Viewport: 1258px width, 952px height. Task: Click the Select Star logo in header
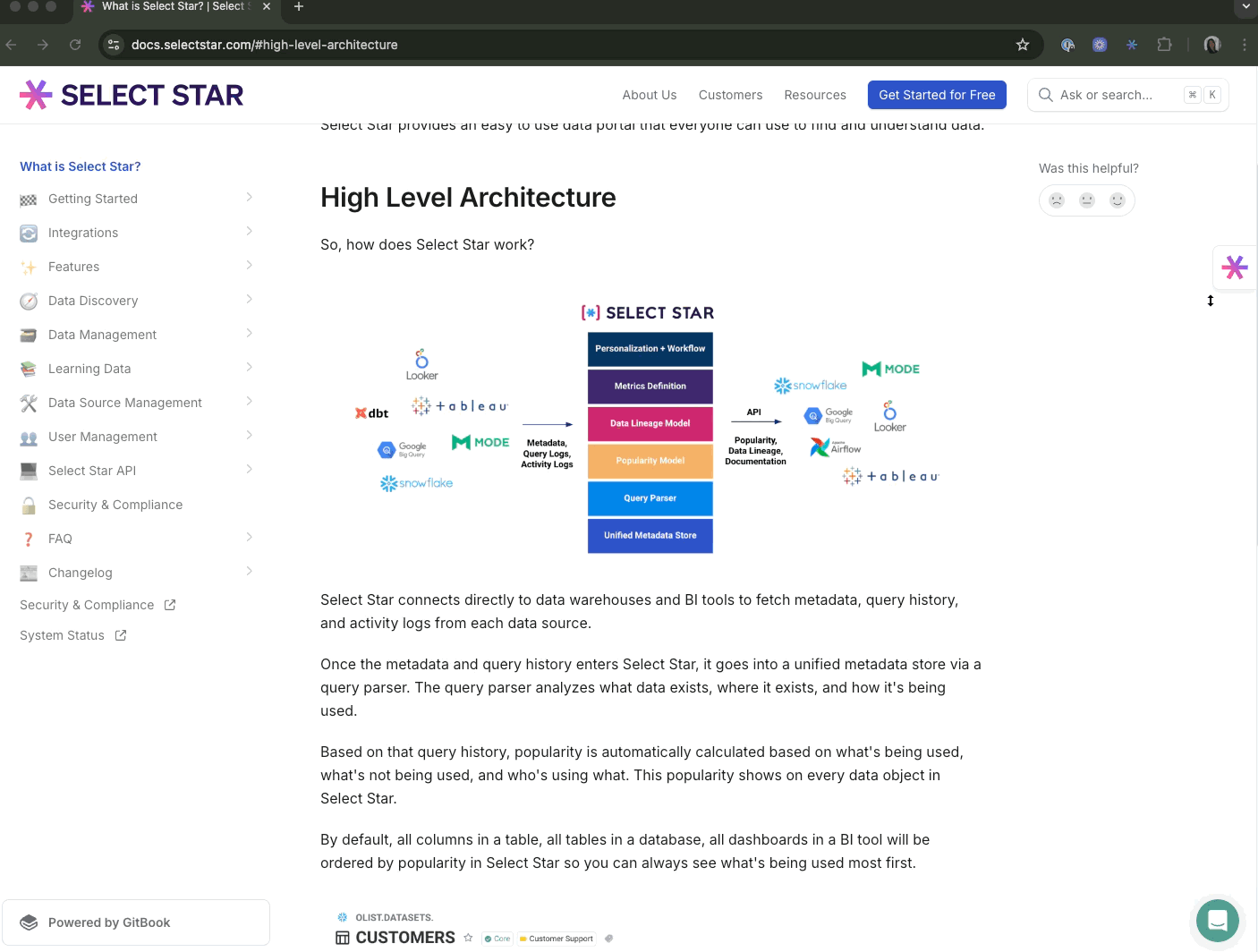click(x=132, y=95)
